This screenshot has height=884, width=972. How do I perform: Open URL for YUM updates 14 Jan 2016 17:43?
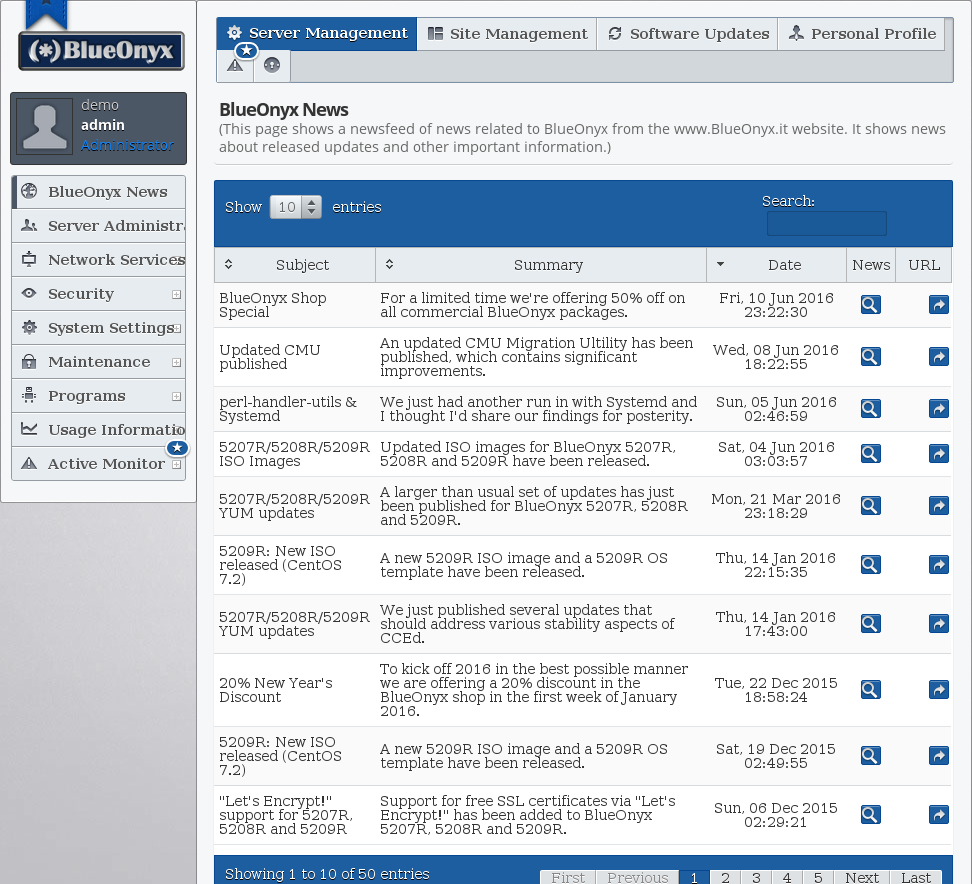pyautogui.click(x=939, y=624)
